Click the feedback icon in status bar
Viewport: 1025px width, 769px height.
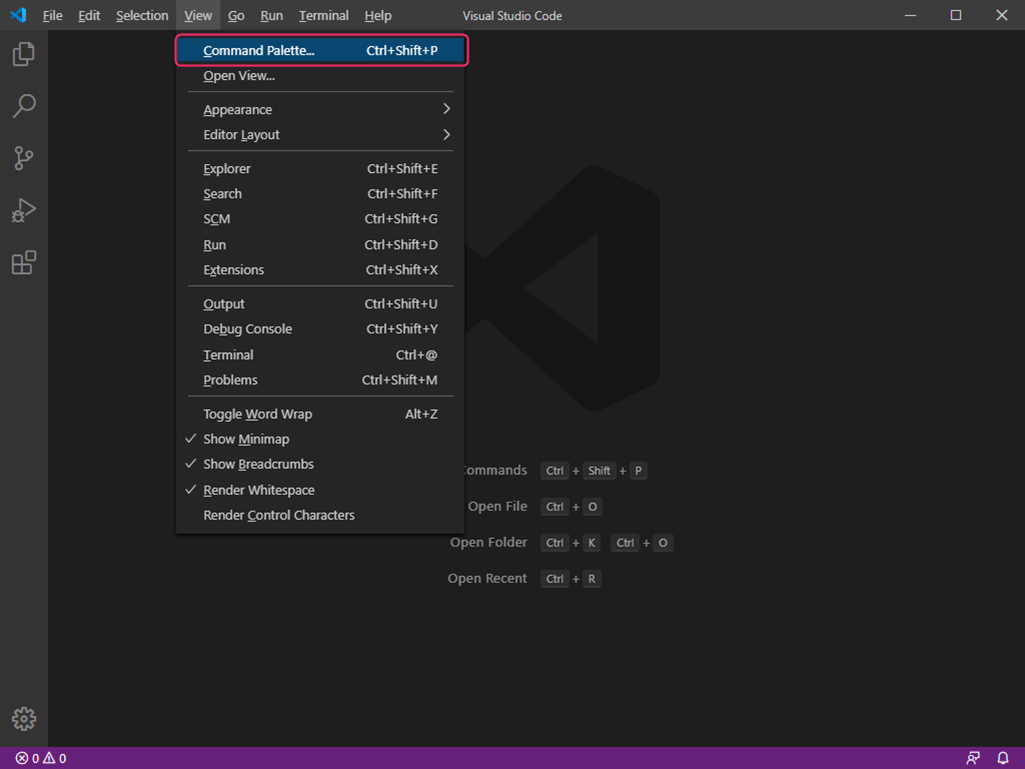click(973, 759)
